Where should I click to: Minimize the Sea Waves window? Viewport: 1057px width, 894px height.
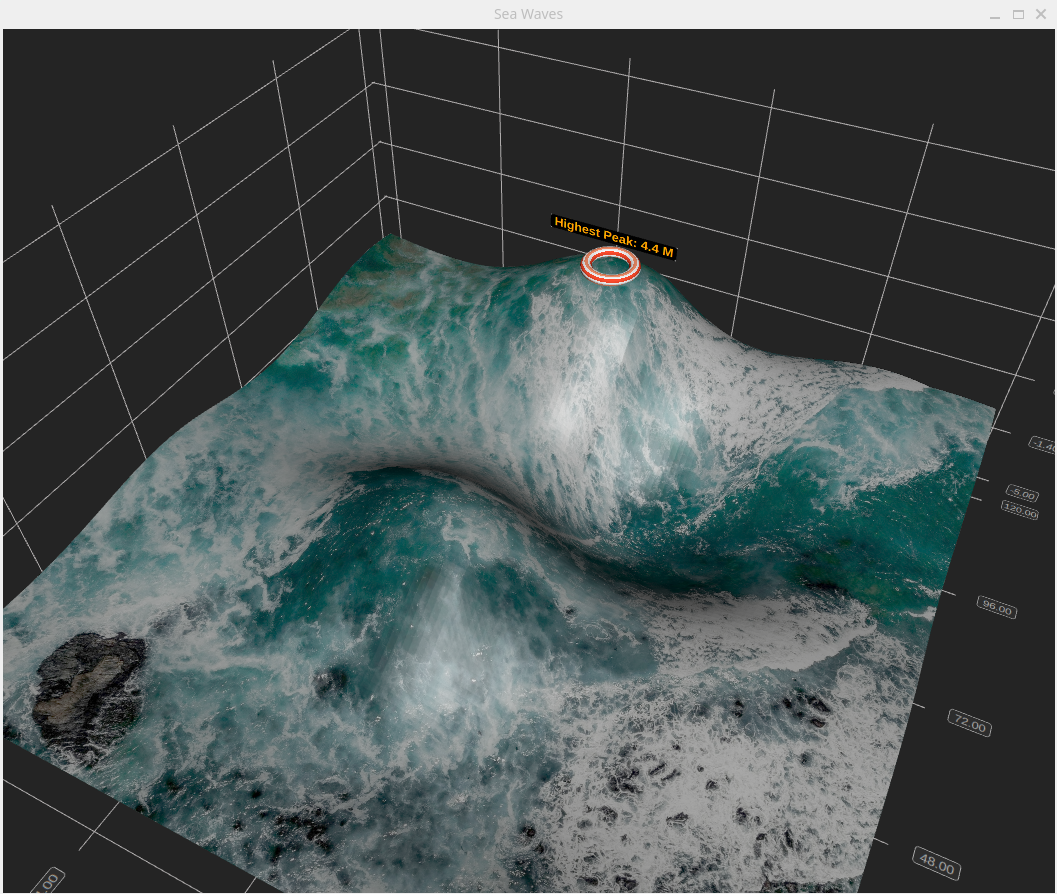995,14
